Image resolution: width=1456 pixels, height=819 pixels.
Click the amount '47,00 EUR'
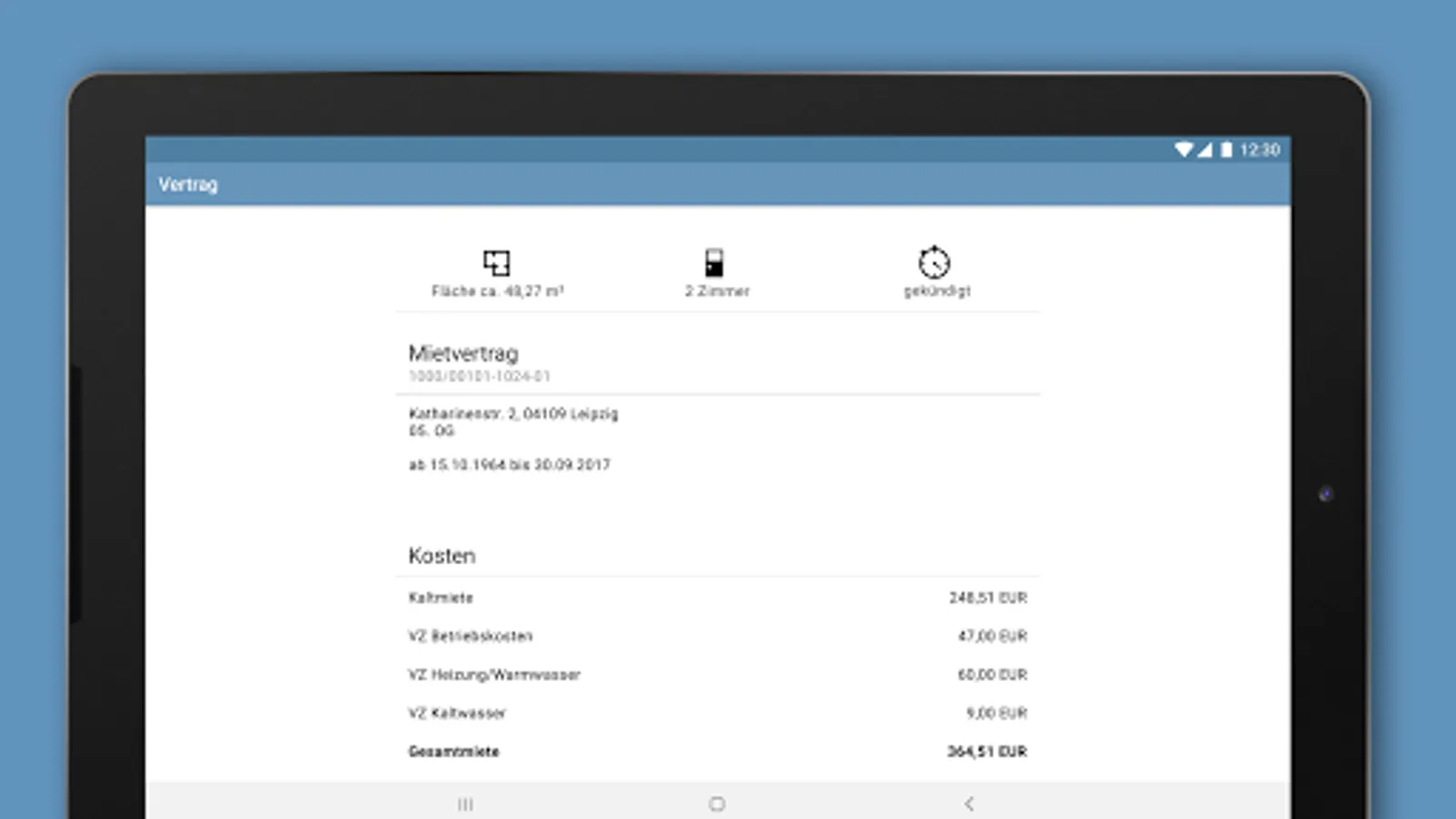992,636
